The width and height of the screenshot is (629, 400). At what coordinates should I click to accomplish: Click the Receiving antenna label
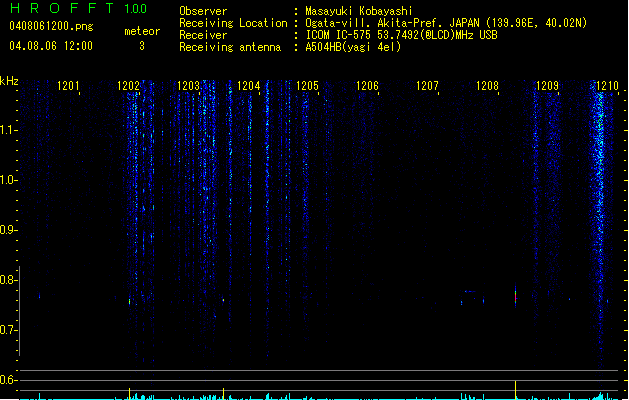point(230,47)
